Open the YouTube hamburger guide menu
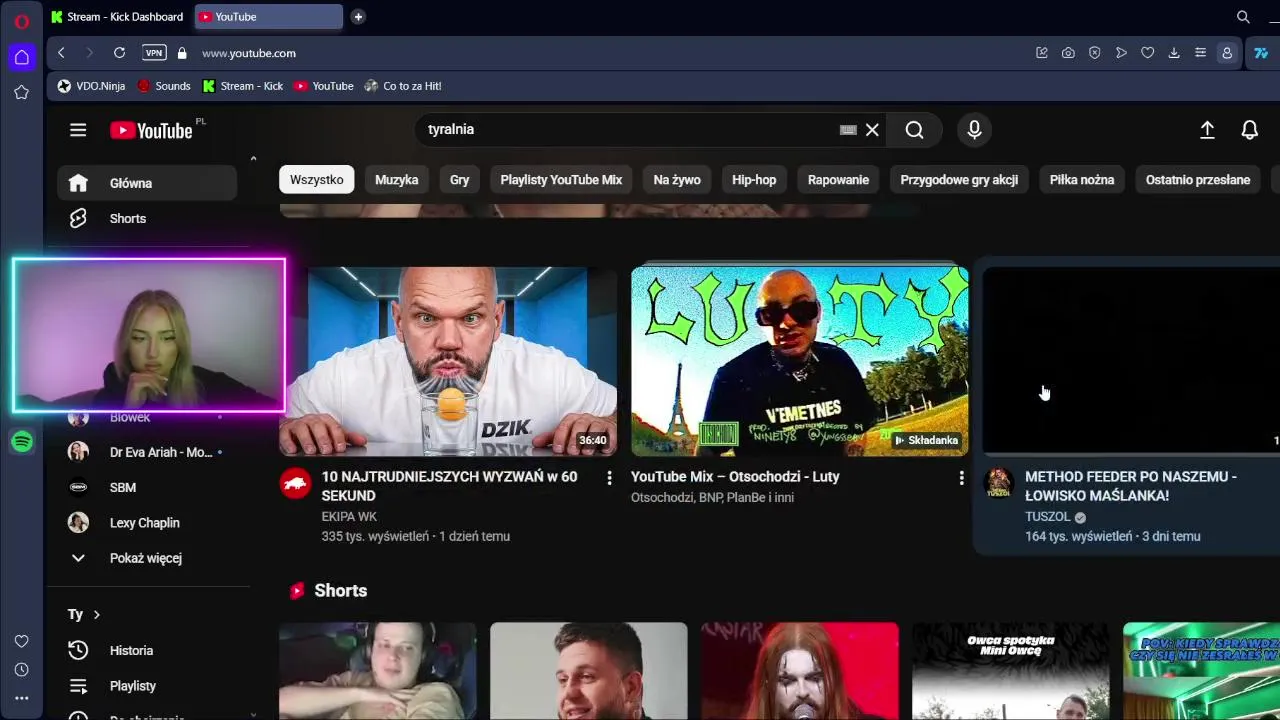The width and height of the screenshot is (1280, 720). click(78, 130)
